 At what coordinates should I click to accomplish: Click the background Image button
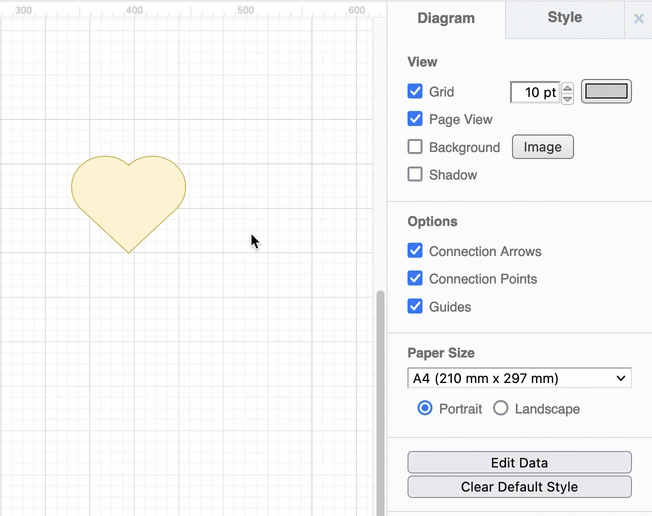pyautogui.click(x=543, y=147)
